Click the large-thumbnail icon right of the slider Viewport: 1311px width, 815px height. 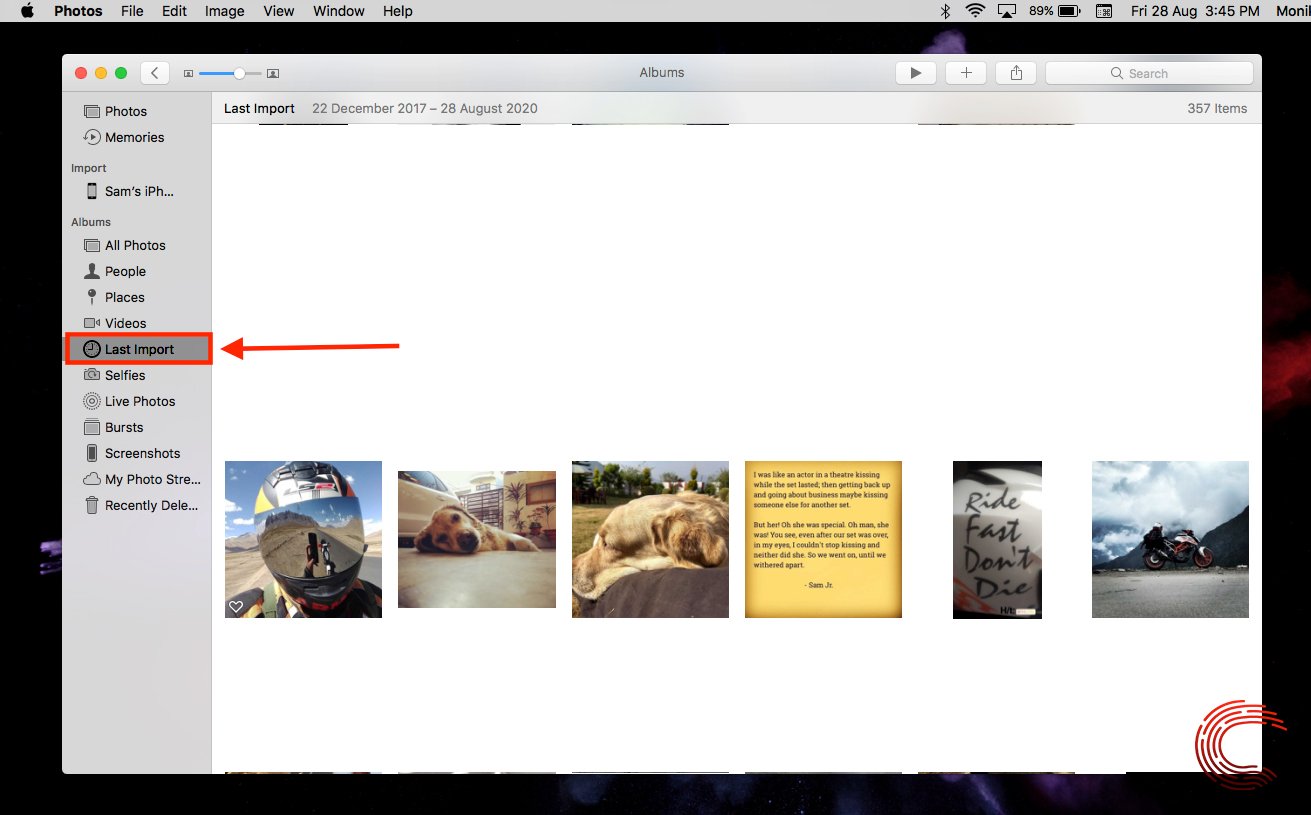coord(273,73)
